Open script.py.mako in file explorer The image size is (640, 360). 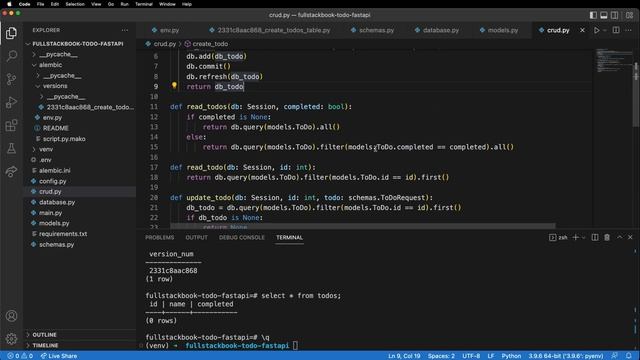pos(64,139)
